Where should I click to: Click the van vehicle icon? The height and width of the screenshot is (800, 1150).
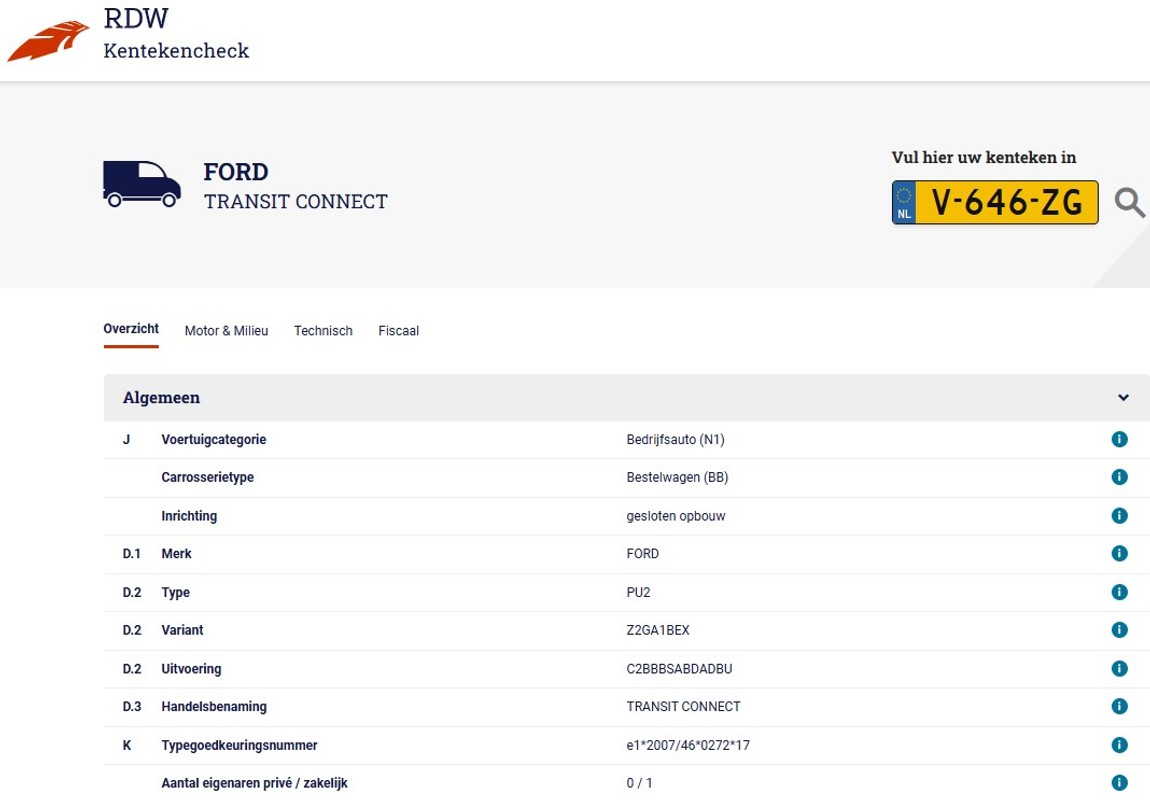tap(142, 184)
